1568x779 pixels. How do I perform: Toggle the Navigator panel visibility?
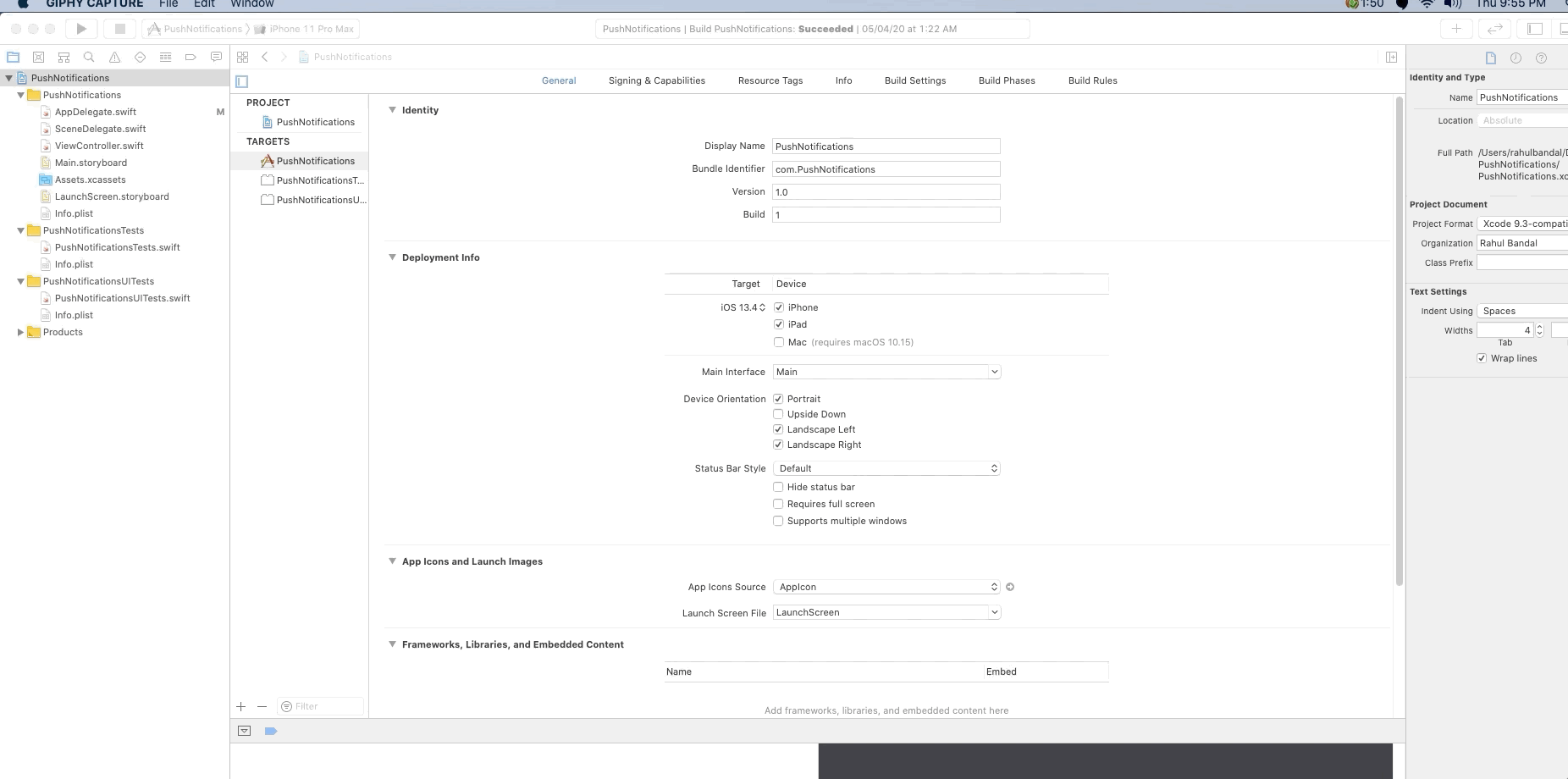click(x=1535, y=29)
